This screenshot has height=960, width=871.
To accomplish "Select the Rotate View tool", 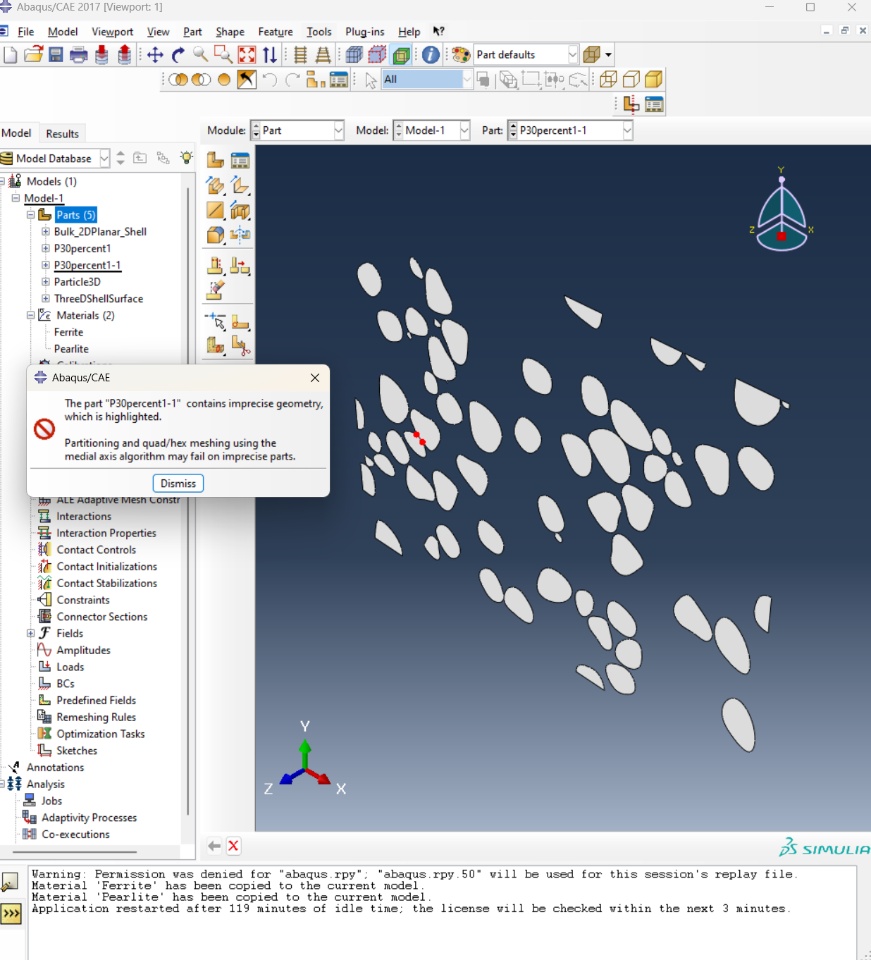I will (178, 55).
